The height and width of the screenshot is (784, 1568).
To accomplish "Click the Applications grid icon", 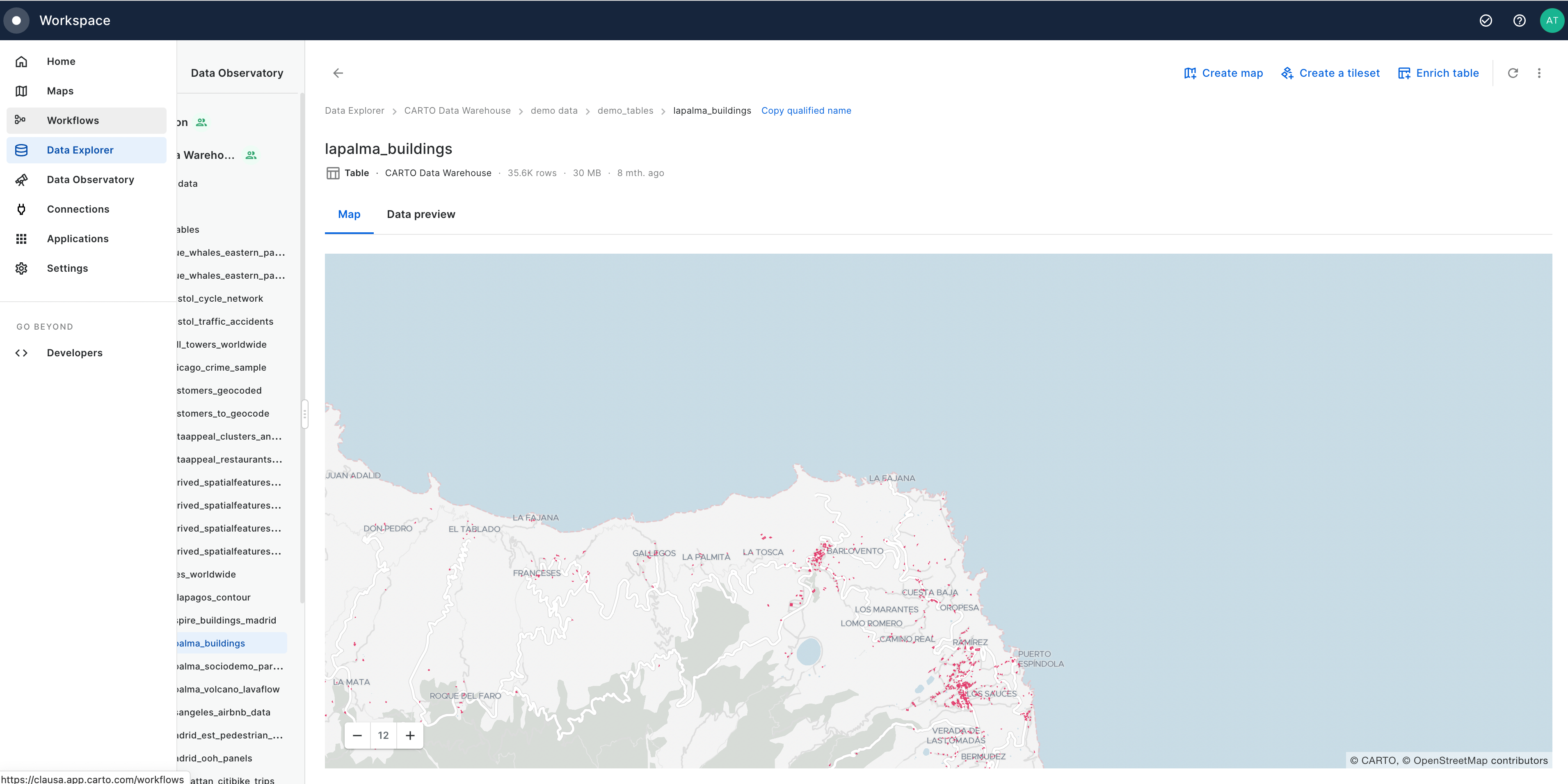I will tap(21, 239).
